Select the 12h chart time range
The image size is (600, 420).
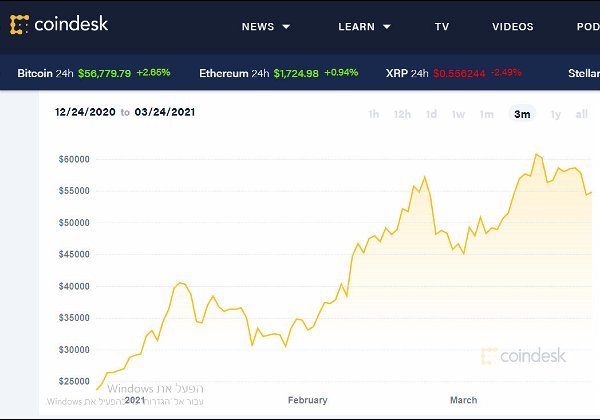(402, 114)
